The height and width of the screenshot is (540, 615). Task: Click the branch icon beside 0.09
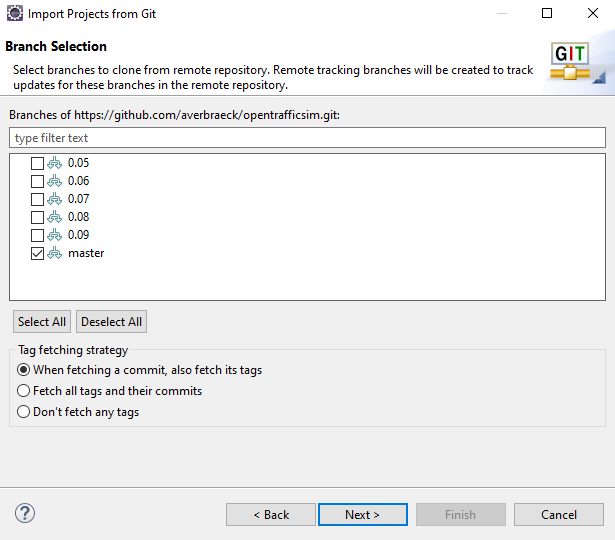(55, 235)
